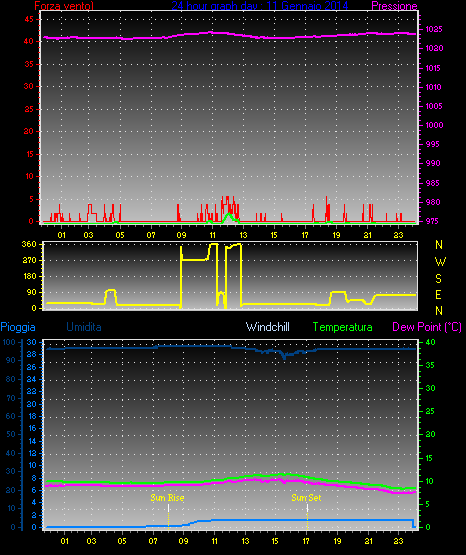Viewport: 466px width, 555px height.
Task: Click the 40 temperature axis value
Action: (430, 342)
